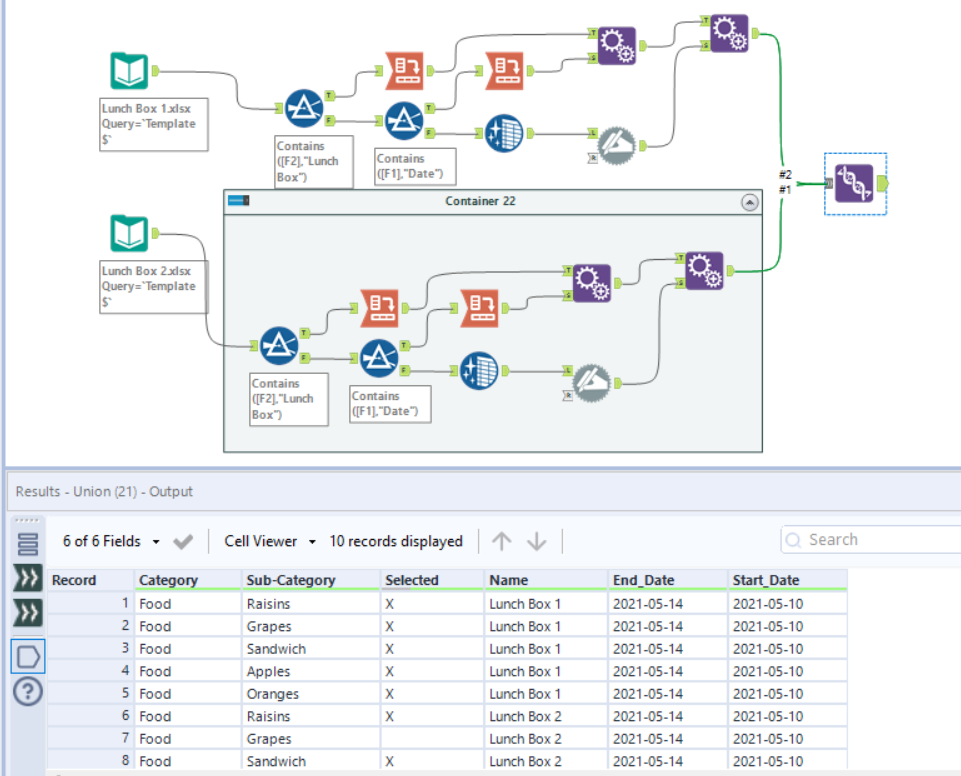Select the Dynamic Rename tool in Container 22
961x776 pixels.
[x=591, y=383]
